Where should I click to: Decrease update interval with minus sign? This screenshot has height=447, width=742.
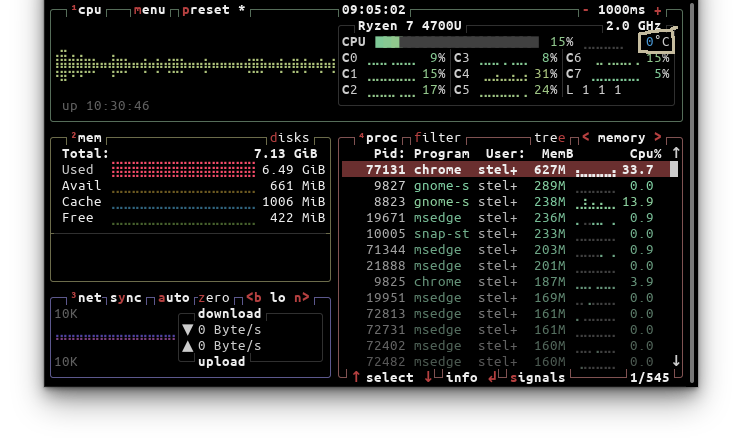pyautogui.click(x=586, y=10)
